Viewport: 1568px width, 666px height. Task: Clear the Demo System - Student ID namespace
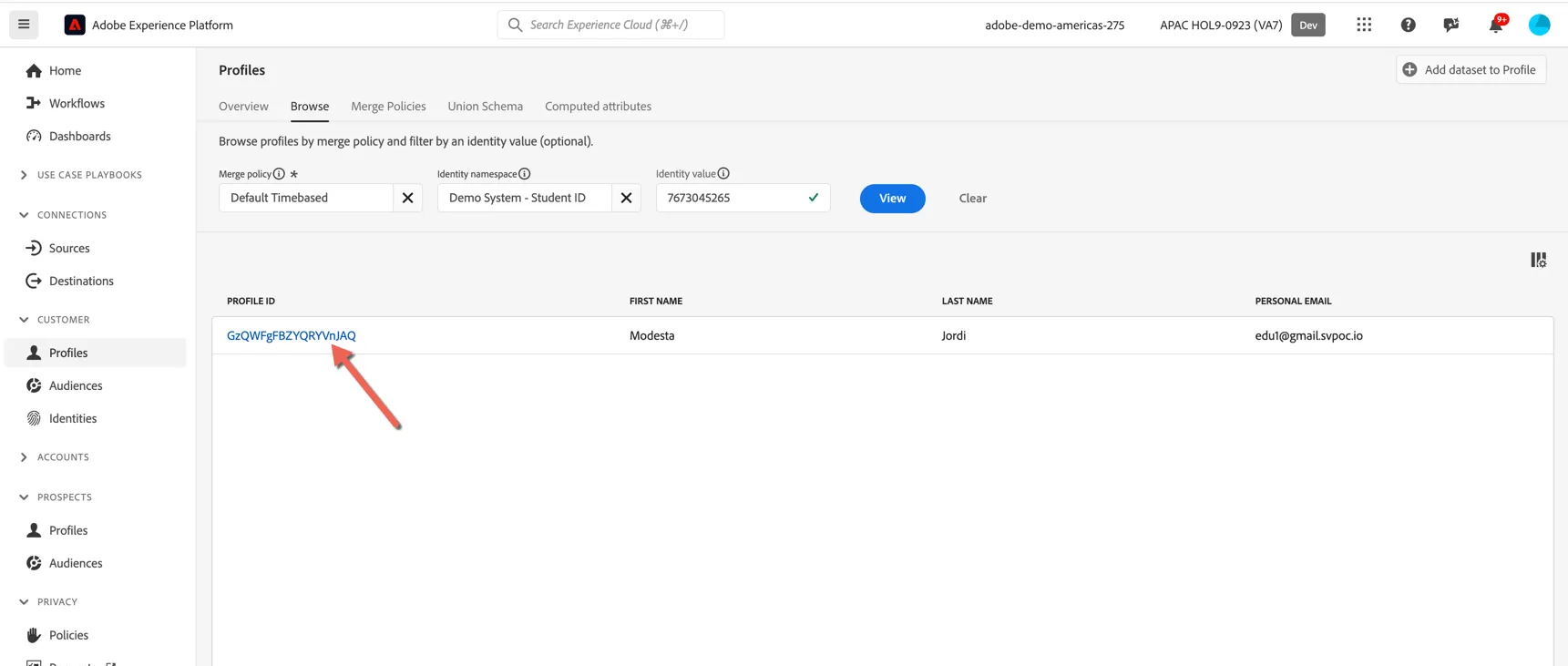pos(626,198)
